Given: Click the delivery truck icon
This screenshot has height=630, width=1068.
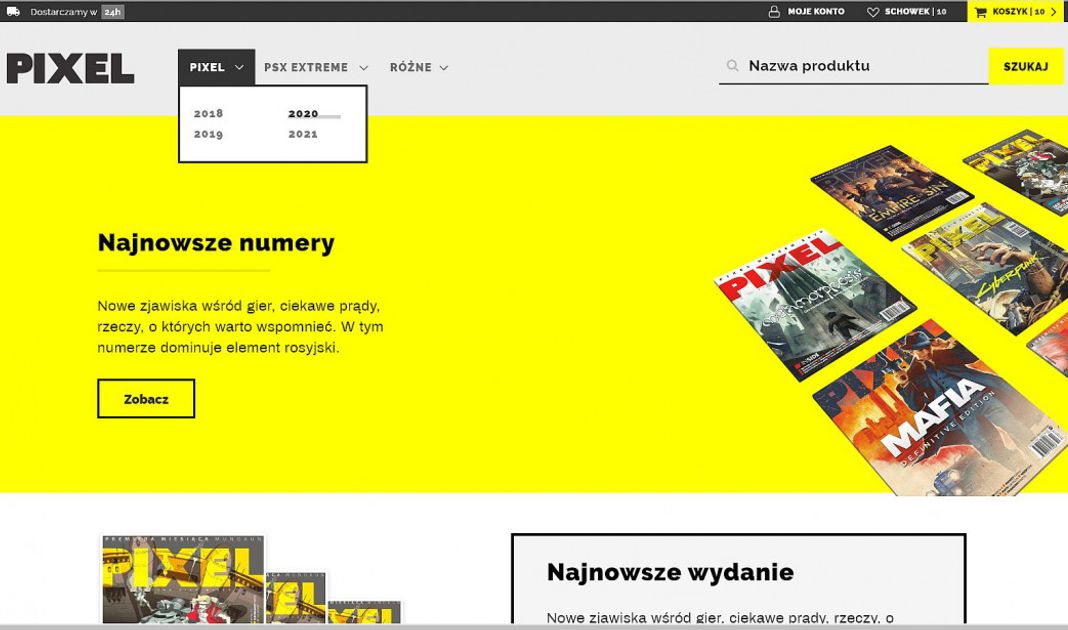Looking at the screenshot, I should (13, 12).
